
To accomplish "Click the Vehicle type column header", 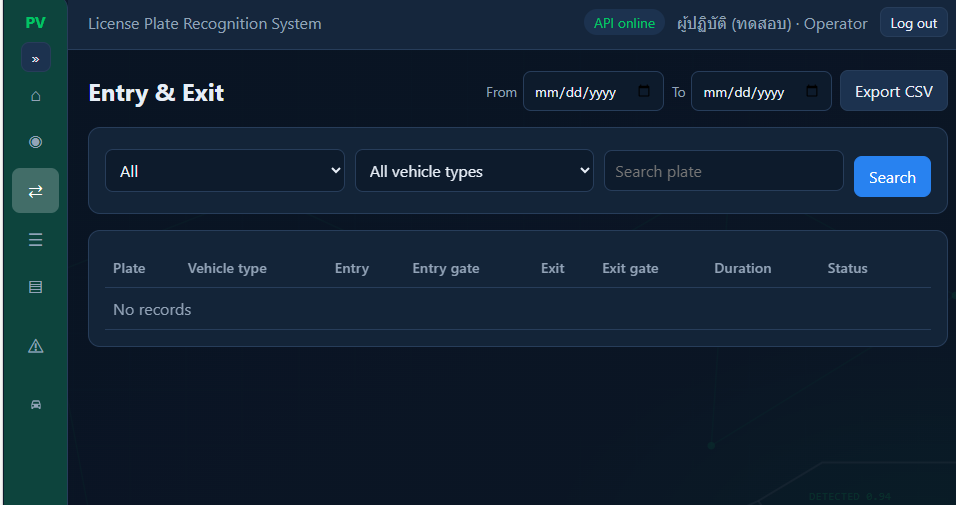I will (x=227, y=268).
